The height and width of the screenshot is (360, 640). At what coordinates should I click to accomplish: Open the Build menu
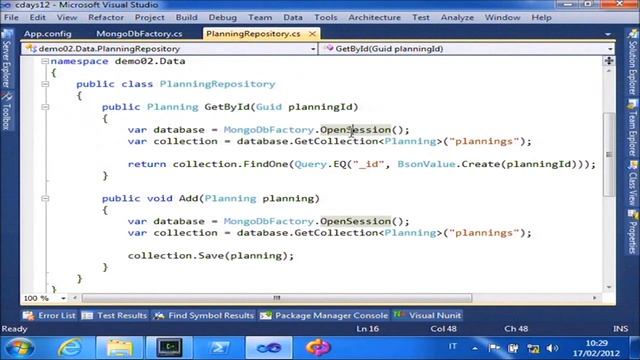[x=187, y=18]
